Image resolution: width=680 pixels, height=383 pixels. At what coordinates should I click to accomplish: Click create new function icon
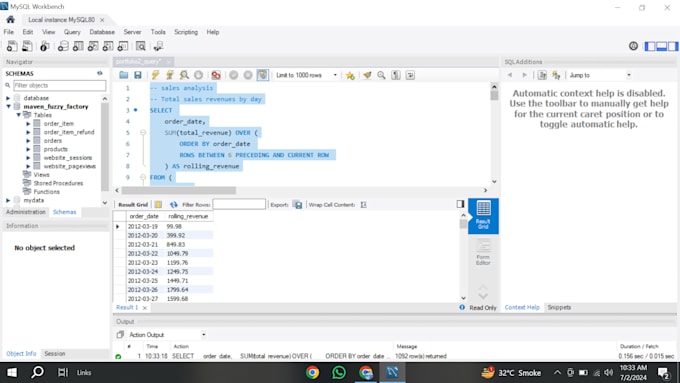[x=123, y=46]
